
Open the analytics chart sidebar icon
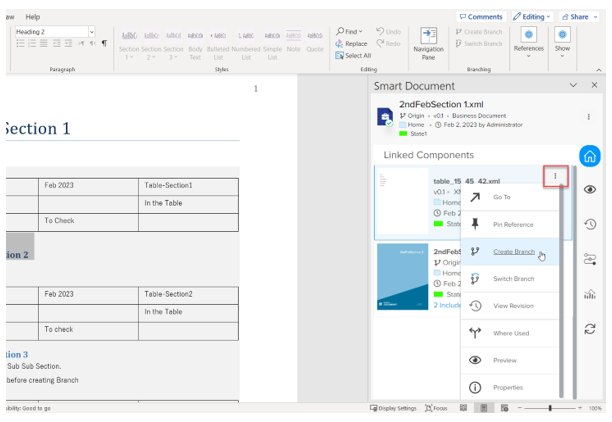pos(590,294)
